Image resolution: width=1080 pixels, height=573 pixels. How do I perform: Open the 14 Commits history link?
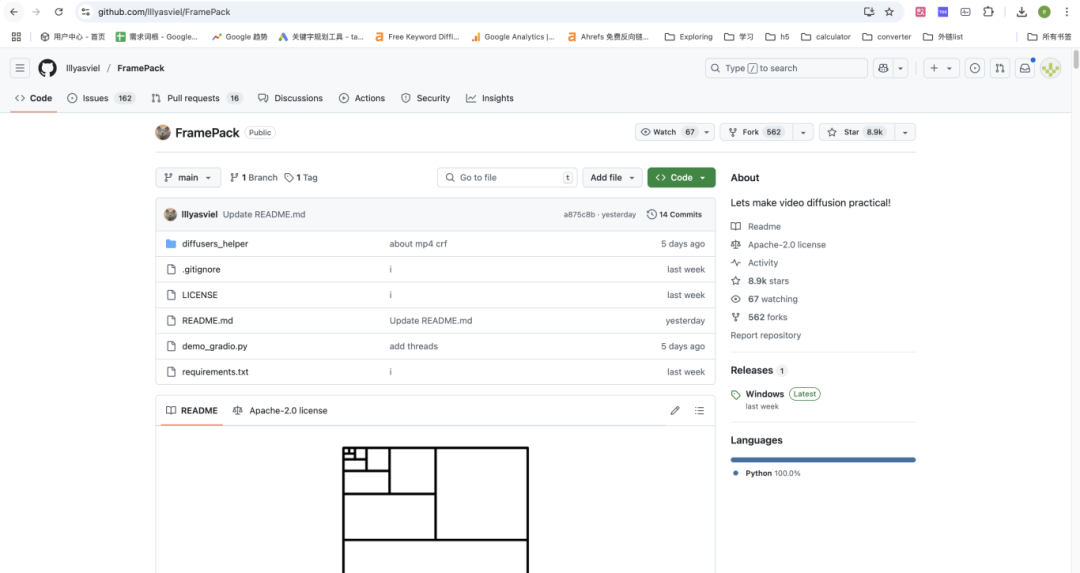coord(675,214)
